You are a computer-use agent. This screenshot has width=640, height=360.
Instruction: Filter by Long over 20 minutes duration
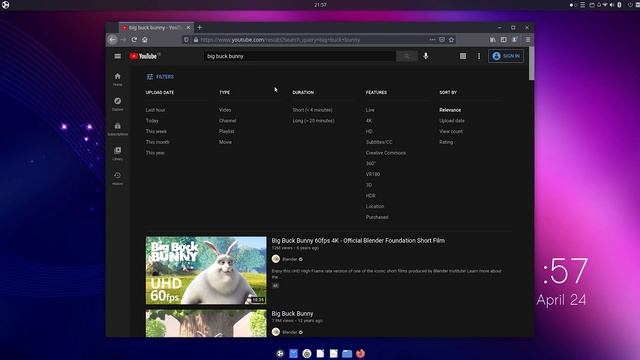[x=313, y=121]
